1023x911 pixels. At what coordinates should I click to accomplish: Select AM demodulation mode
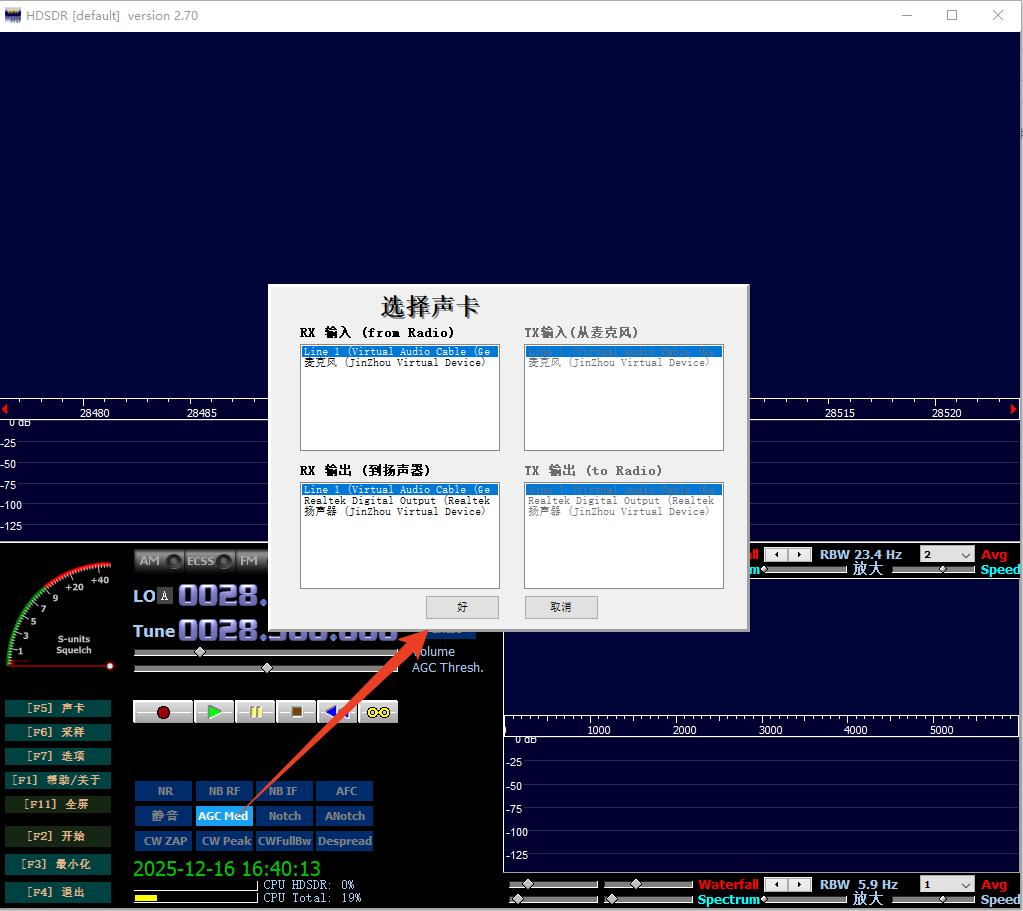click(x=159, y=561)
